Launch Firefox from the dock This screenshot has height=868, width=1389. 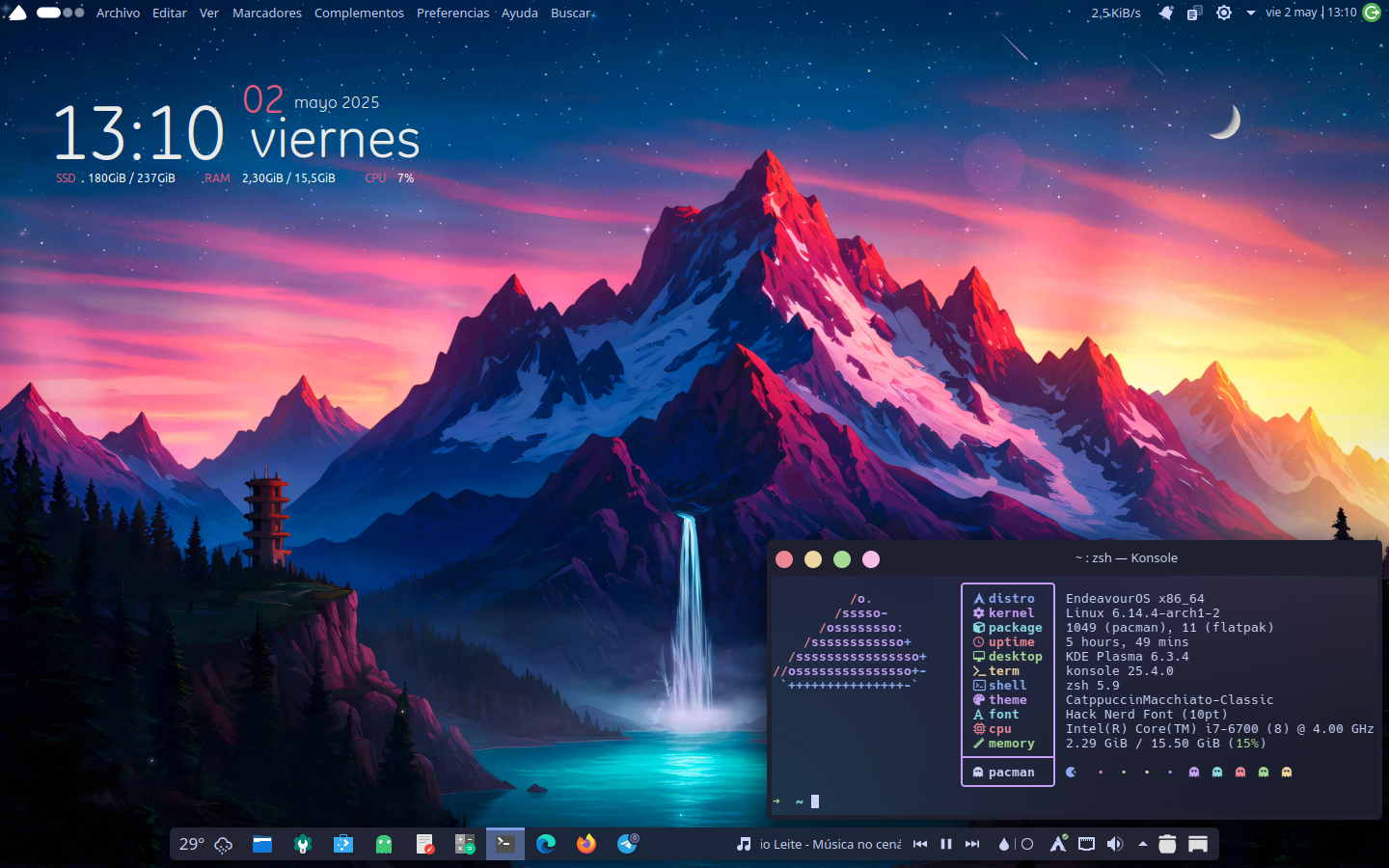click(586, 844)
